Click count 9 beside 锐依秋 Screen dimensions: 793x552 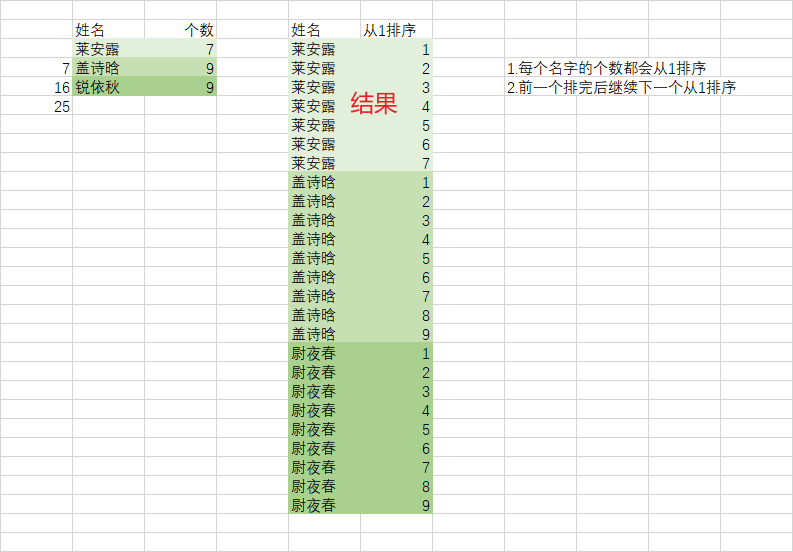pyautogui.click(x=181, y=87)
